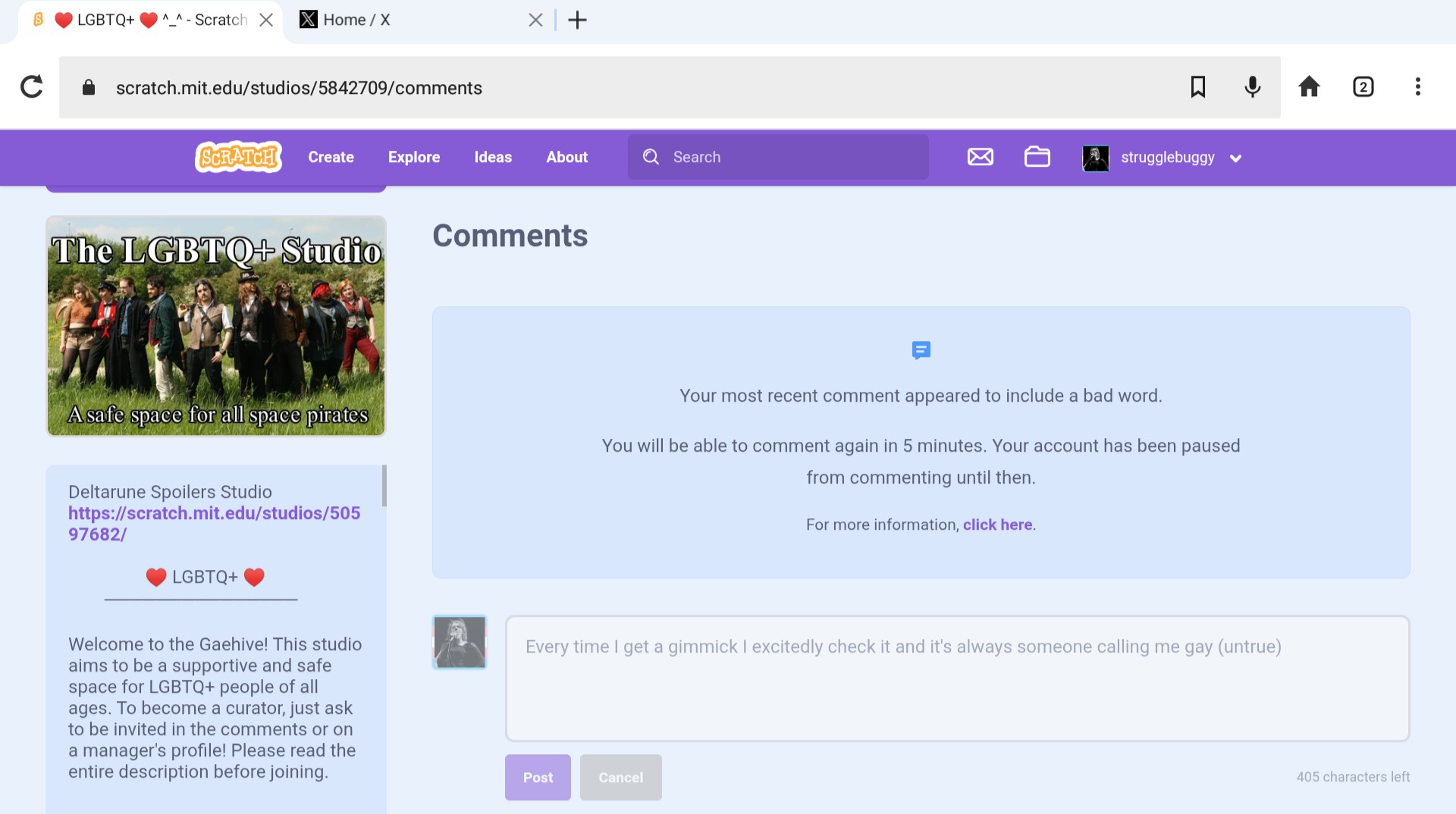Click the commenter avatar beside textbox
Screen dimensions: 1456x814
point(459,642)
